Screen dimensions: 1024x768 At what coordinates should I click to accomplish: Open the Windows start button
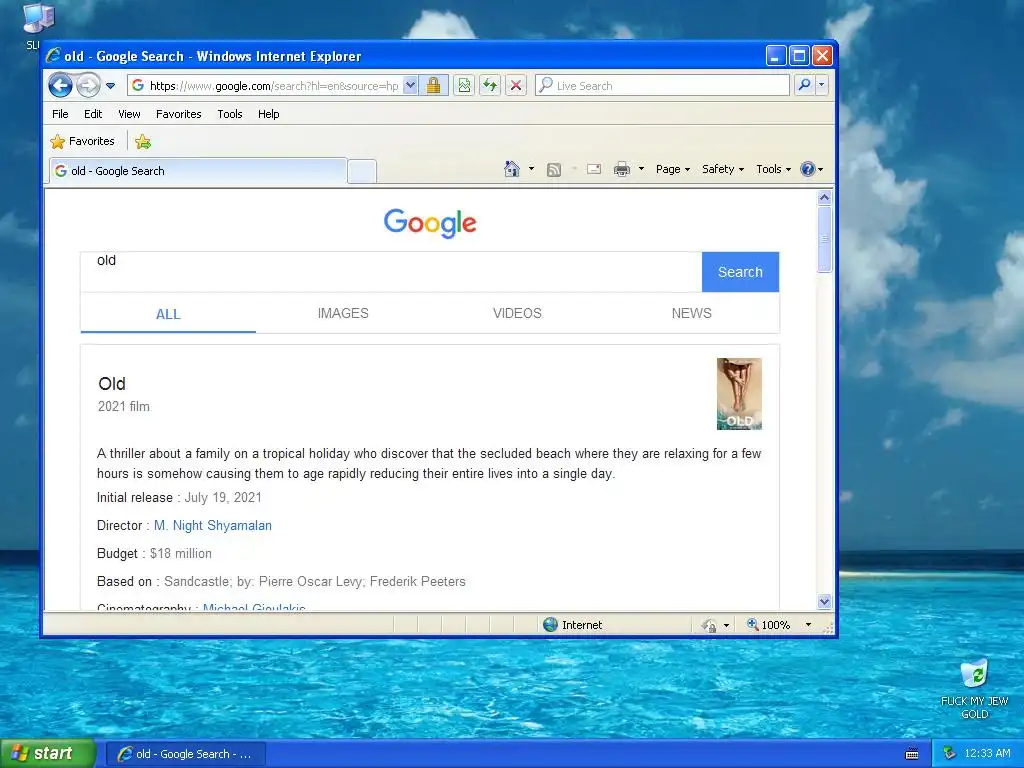point(48,754)
